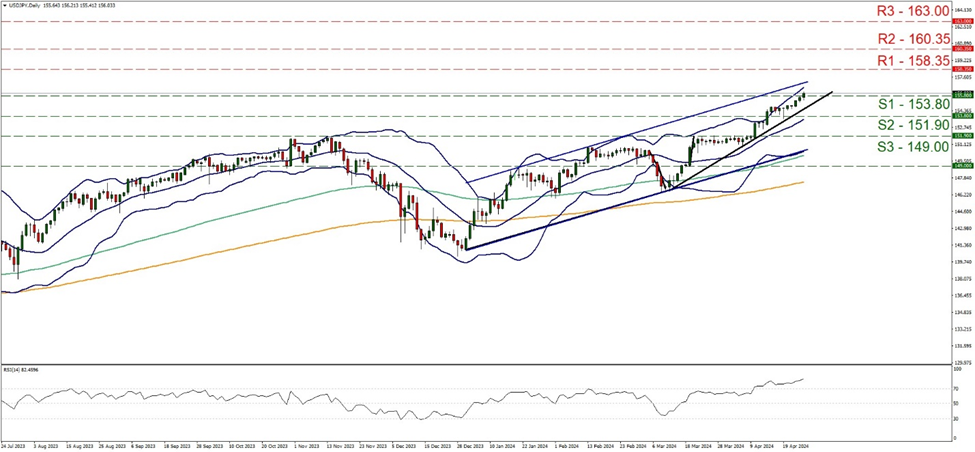Click the green 149.000 price tag on axis
975x452 pixels.
tap(962, 166)
